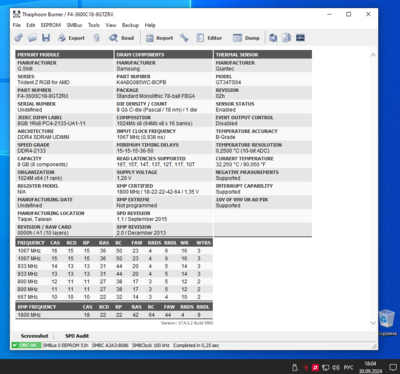Image resolution: width=400 pixels, height=374 pixels.
Task: Open the Report view from the toolbar
Action: pos(160,38)
